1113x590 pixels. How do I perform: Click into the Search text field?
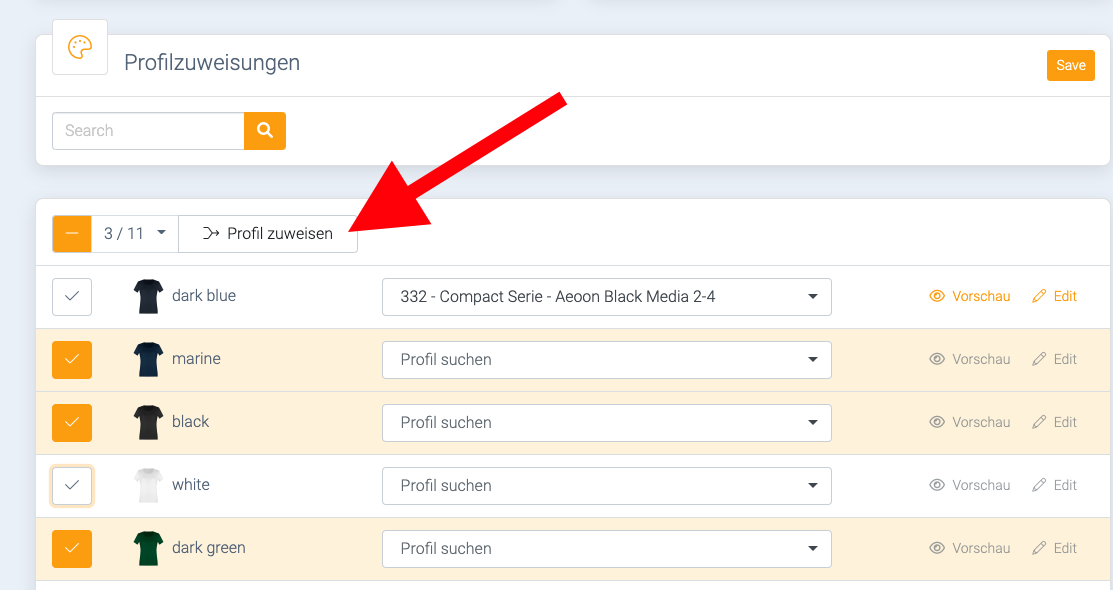coord(148,131)
